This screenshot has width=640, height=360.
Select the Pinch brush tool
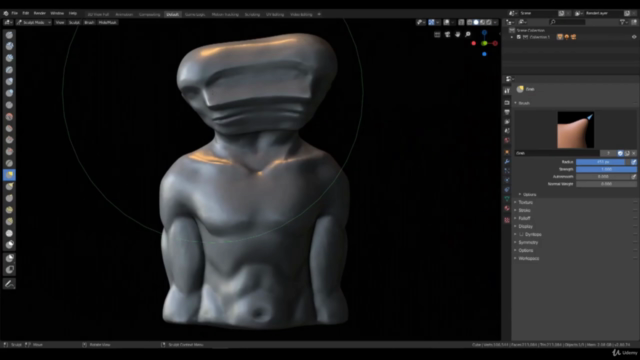pos(9,163)
